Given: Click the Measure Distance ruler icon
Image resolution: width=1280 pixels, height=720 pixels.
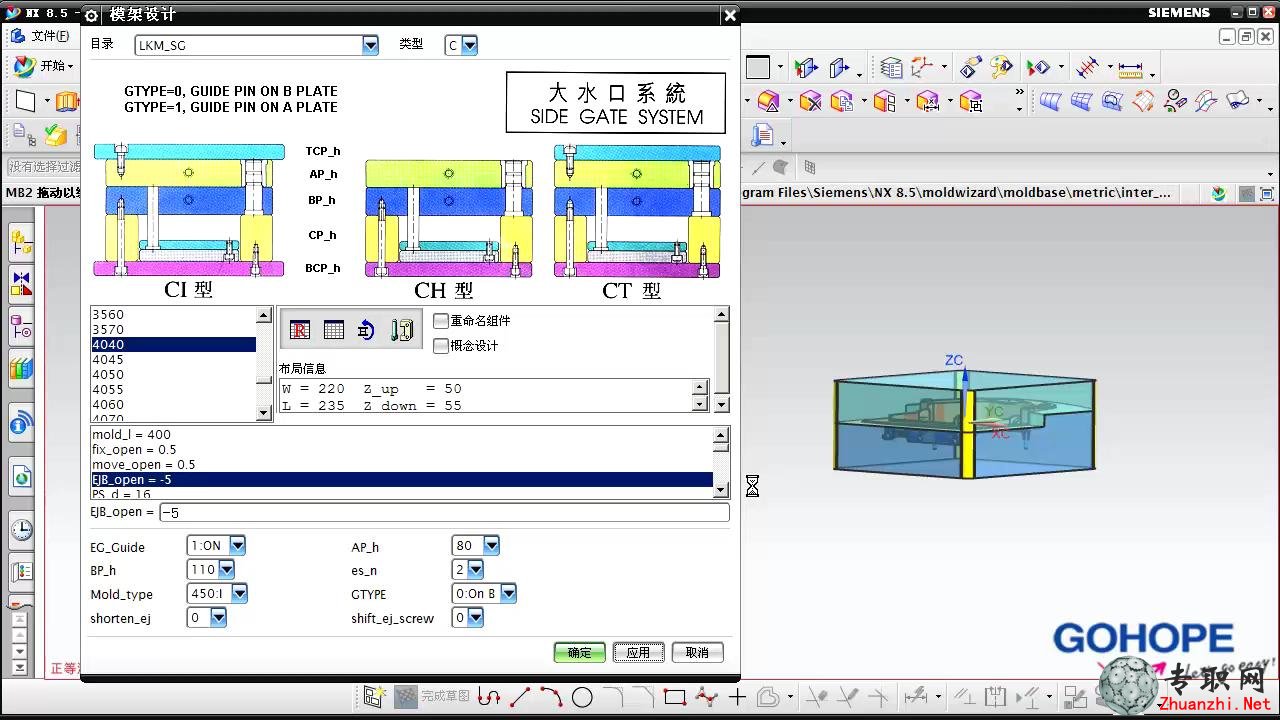Looking at the screenshot, I should click(x=1130, y=68).
